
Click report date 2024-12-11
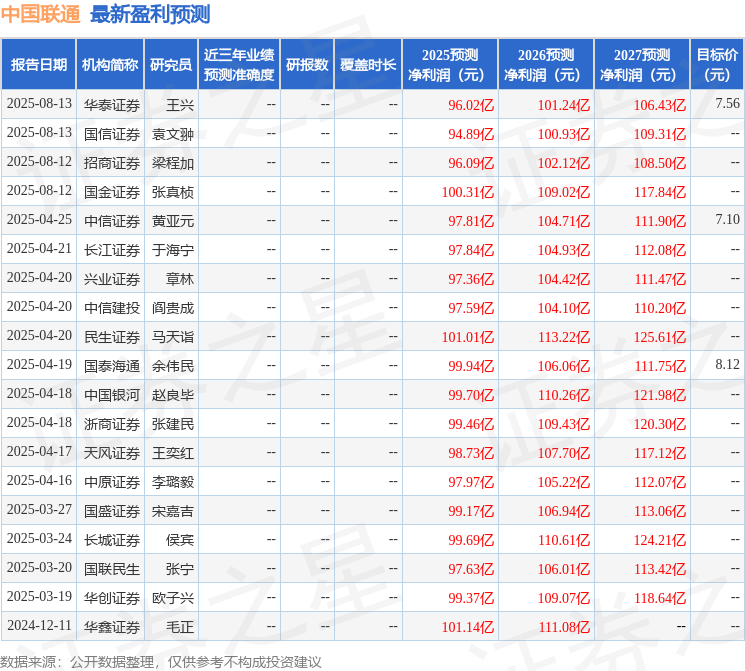pyautogui.click(x=39, y=625)
